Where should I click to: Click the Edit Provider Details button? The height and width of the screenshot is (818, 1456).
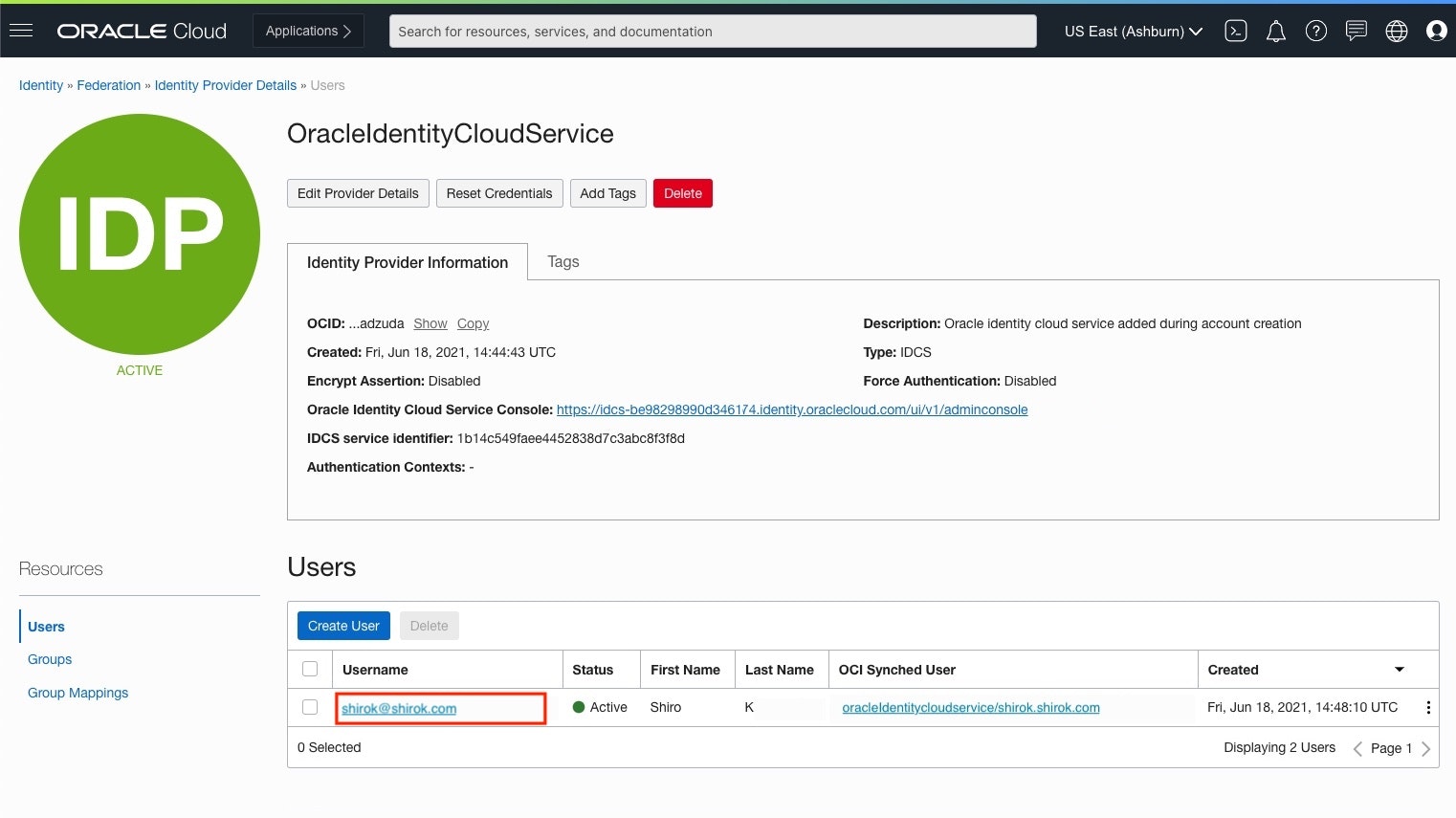tap(358, 193)
